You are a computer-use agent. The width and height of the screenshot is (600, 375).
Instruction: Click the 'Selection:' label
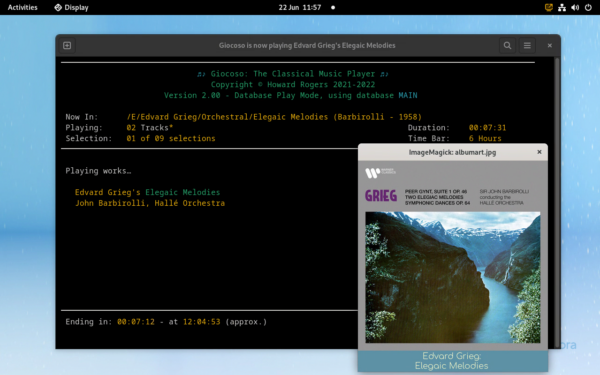(89, 138)
